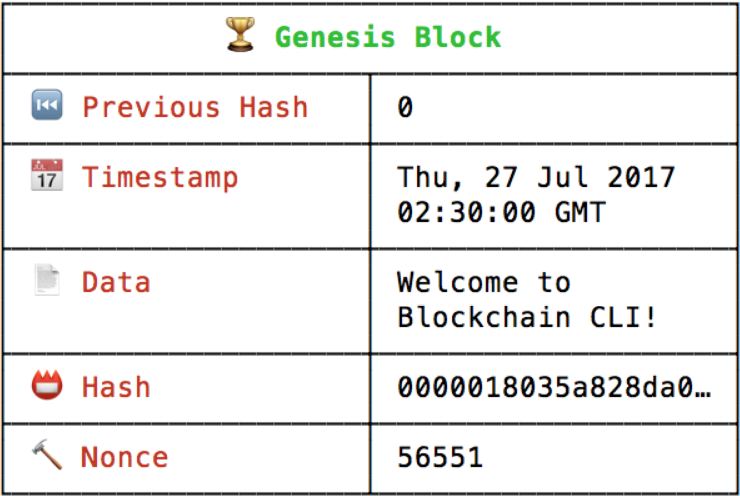The height and width of the screenshot is (496, 740).
Task: Click the Hash label
Action: click(116, 387)
